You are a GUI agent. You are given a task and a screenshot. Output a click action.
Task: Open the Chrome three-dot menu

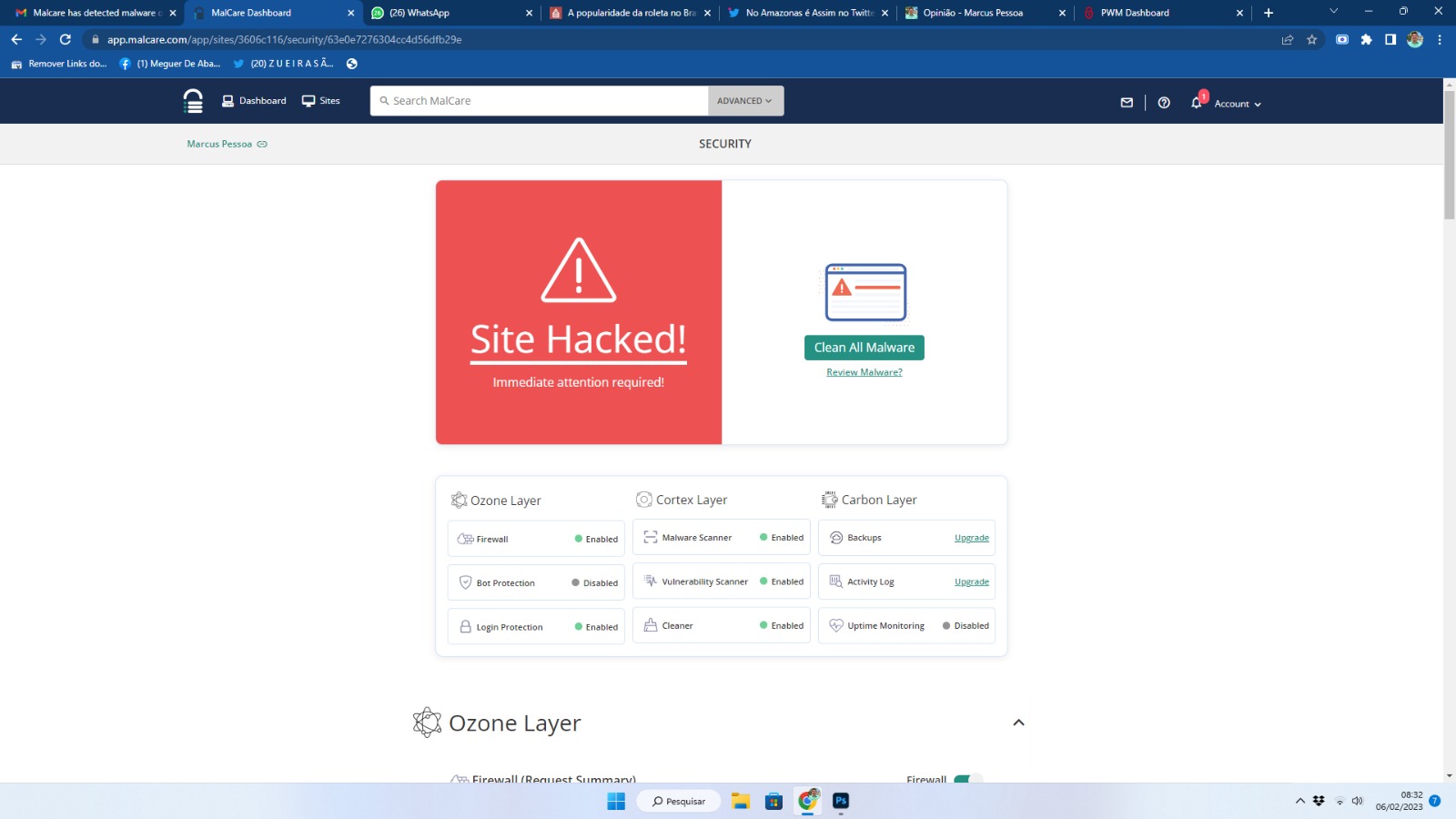point(1440,39)
